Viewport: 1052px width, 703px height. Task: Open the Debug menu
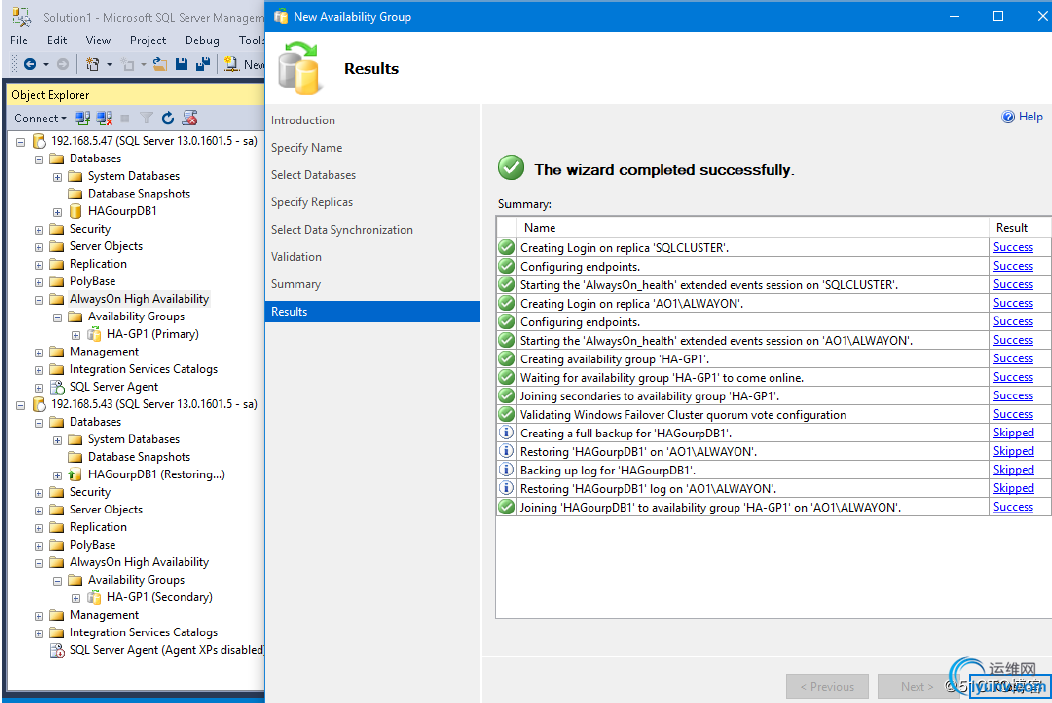(202, 40)
